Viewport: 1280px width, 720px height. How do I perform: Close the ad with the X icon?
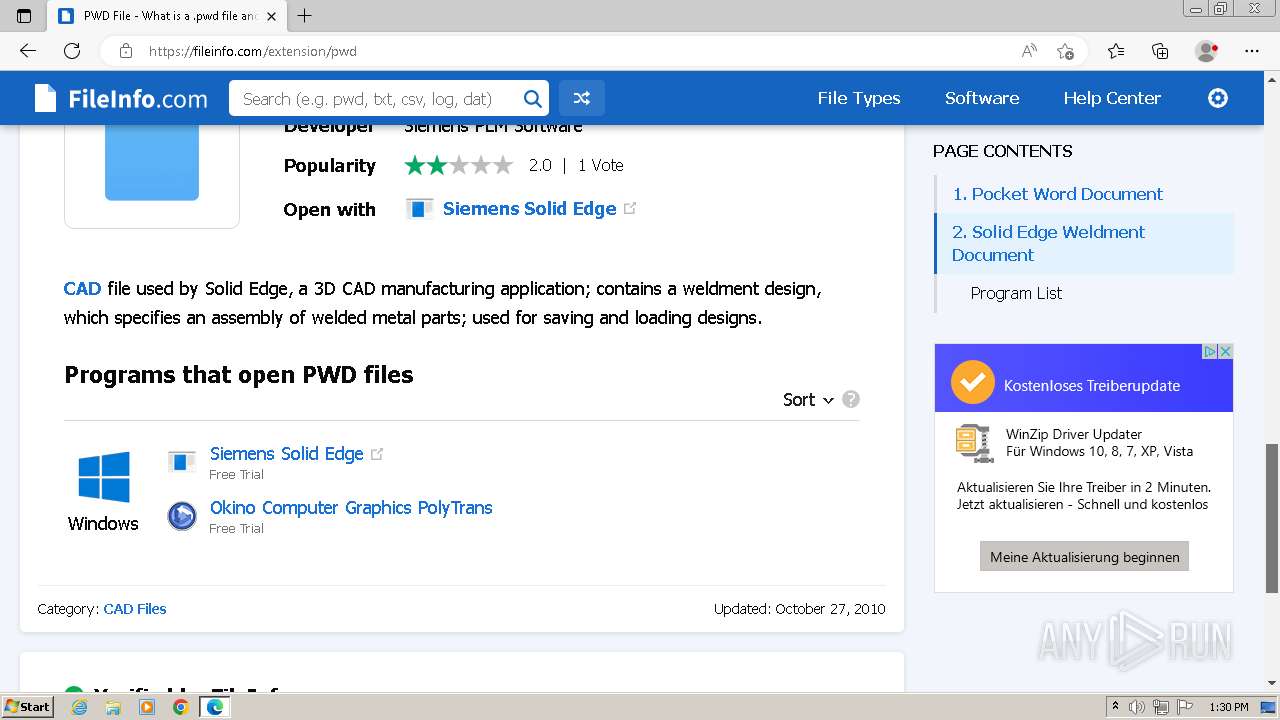coord(1225,352)
